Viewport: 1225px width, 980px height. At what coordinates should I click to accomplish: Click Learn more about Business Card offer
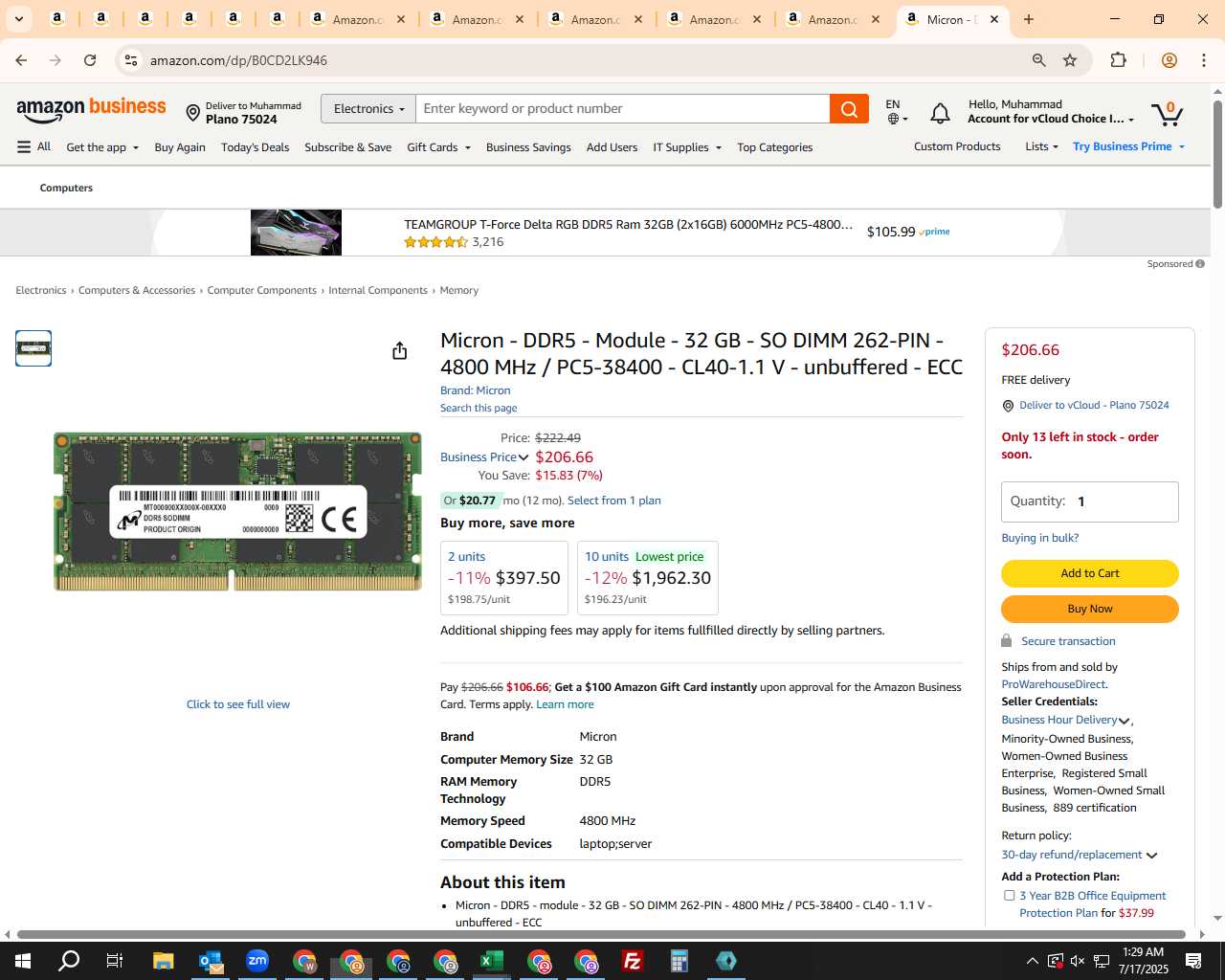click(x=565, y=704)
